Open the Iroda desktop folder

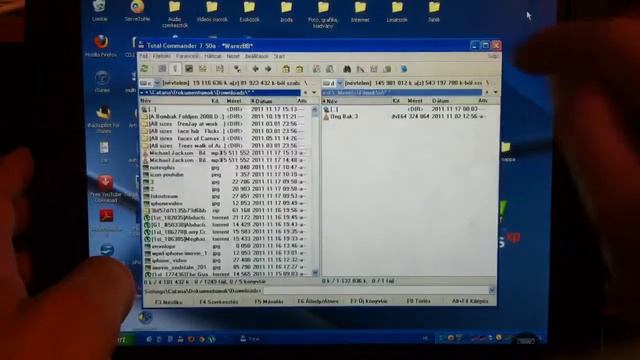pyautogui.click(x=286, y=11)
